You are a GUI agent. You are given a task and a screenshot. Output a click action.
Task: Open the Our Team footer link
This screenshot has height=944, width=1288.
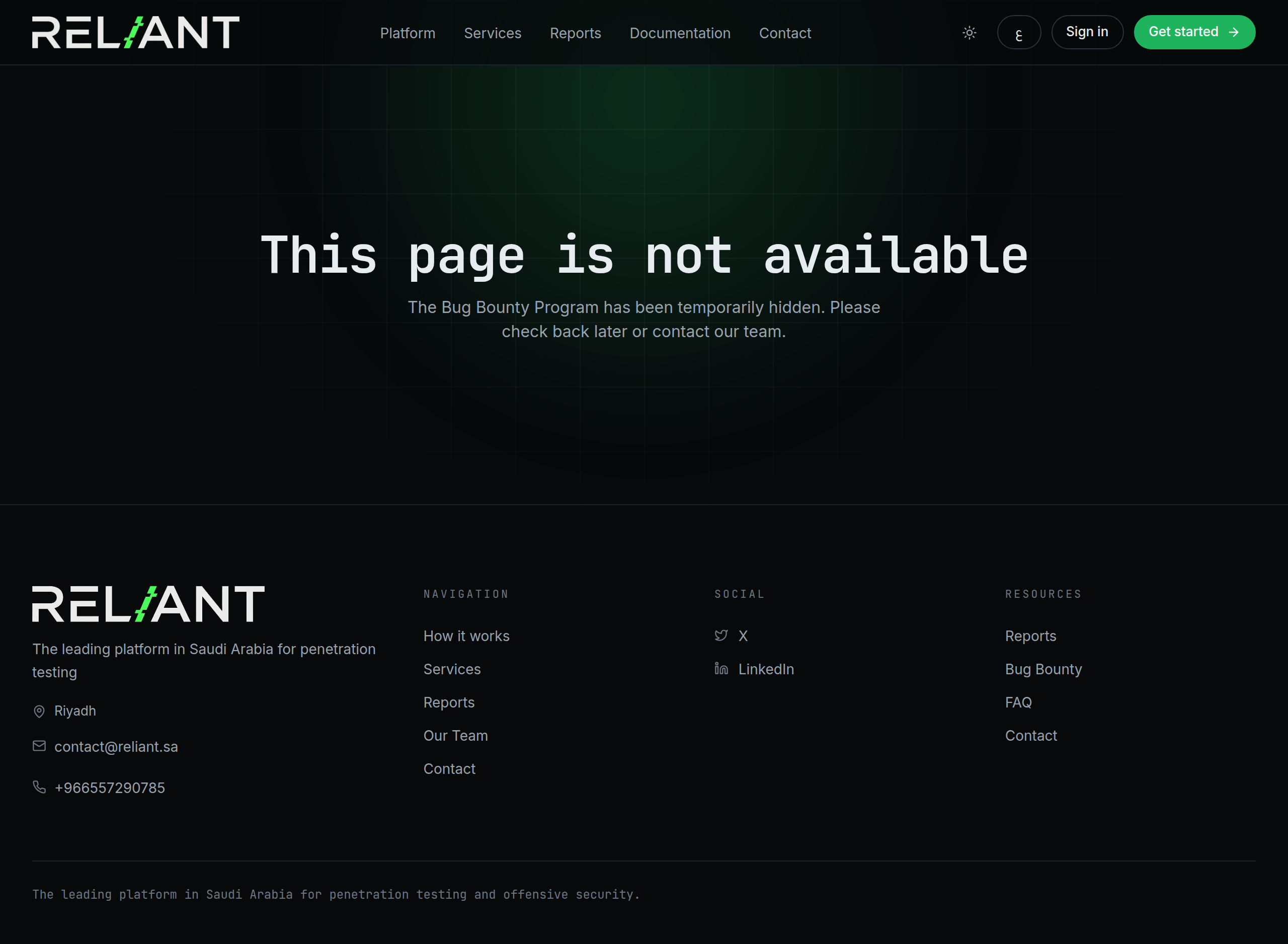(455, 736)
